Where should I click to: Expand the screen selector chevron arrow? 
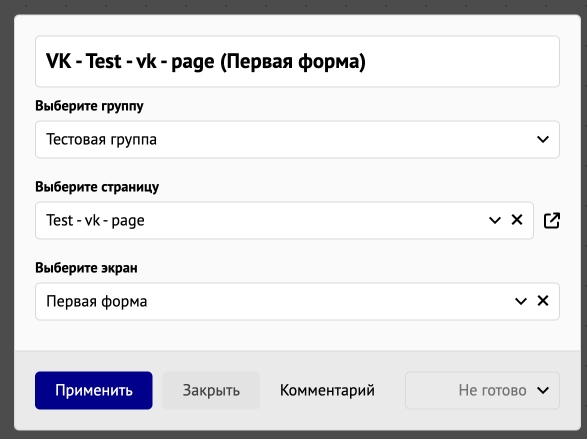tap(521, 301)
